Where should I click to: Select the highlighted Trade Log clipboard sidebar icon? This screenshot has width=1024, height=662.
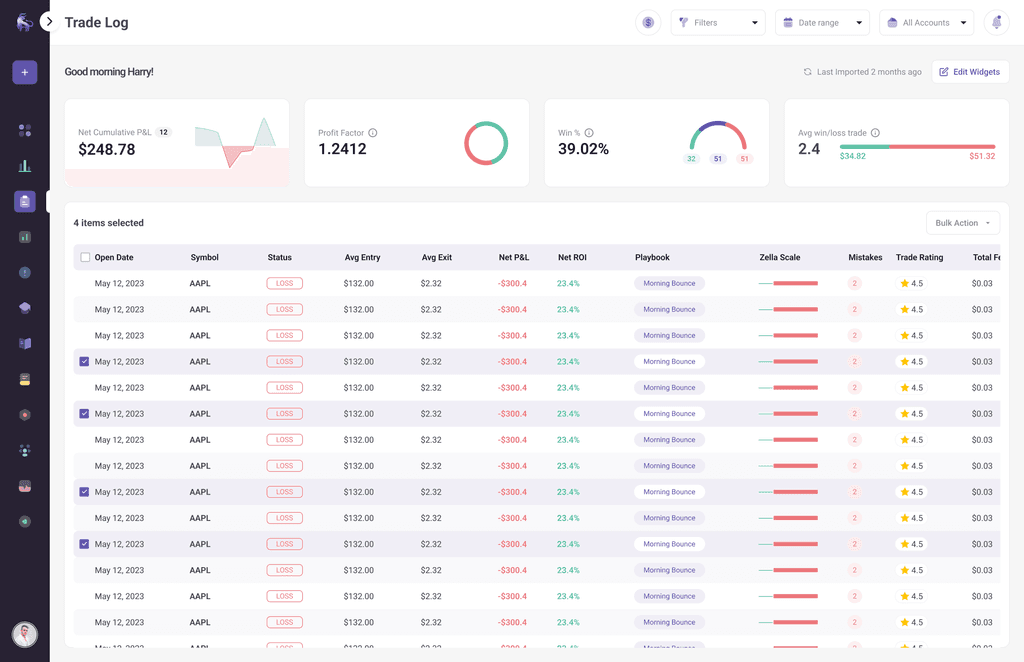tap(25, 202)
